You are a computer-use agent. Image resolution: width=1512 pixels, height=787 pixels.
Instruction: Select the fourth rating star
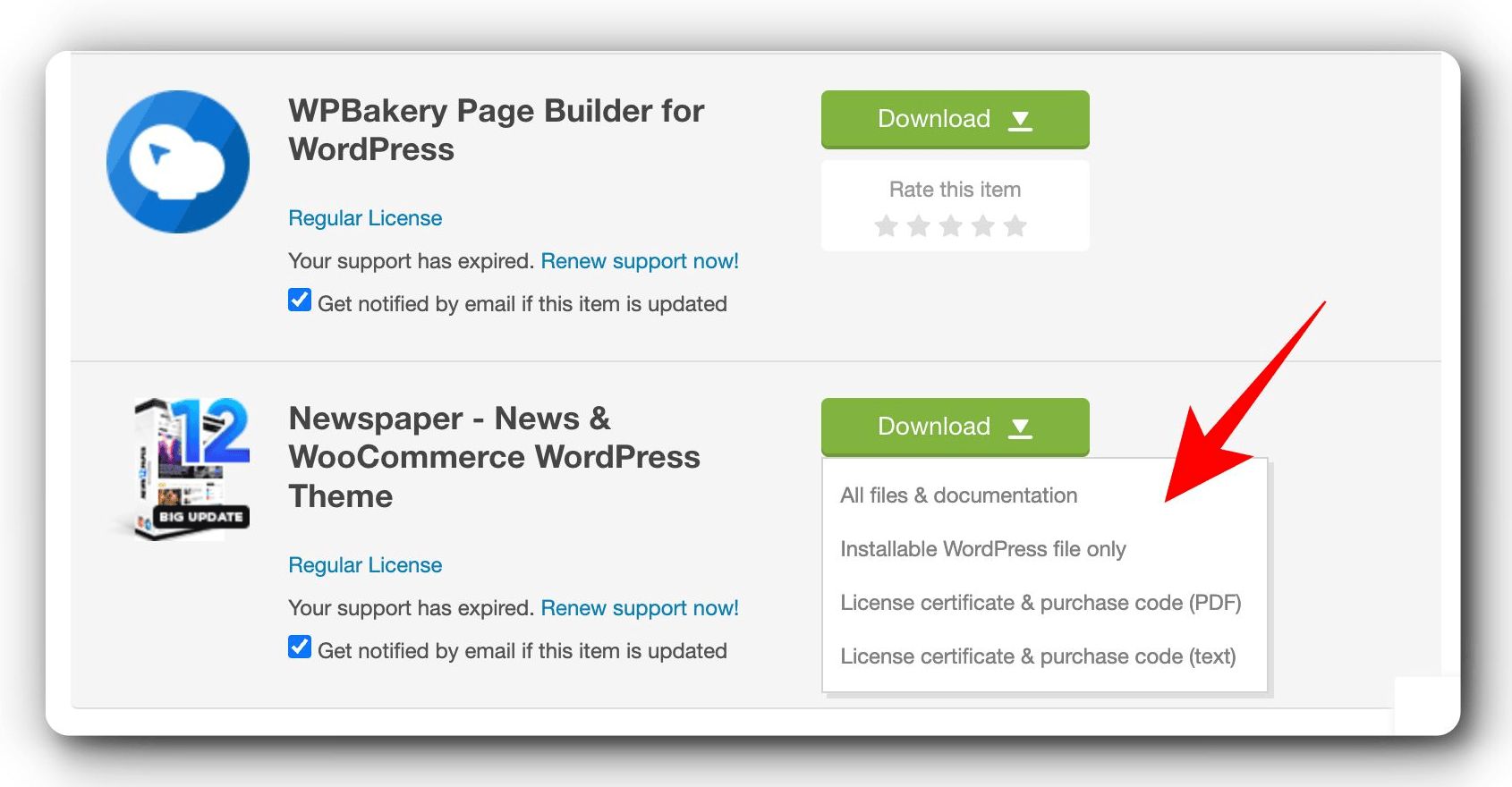pos(982,225)
